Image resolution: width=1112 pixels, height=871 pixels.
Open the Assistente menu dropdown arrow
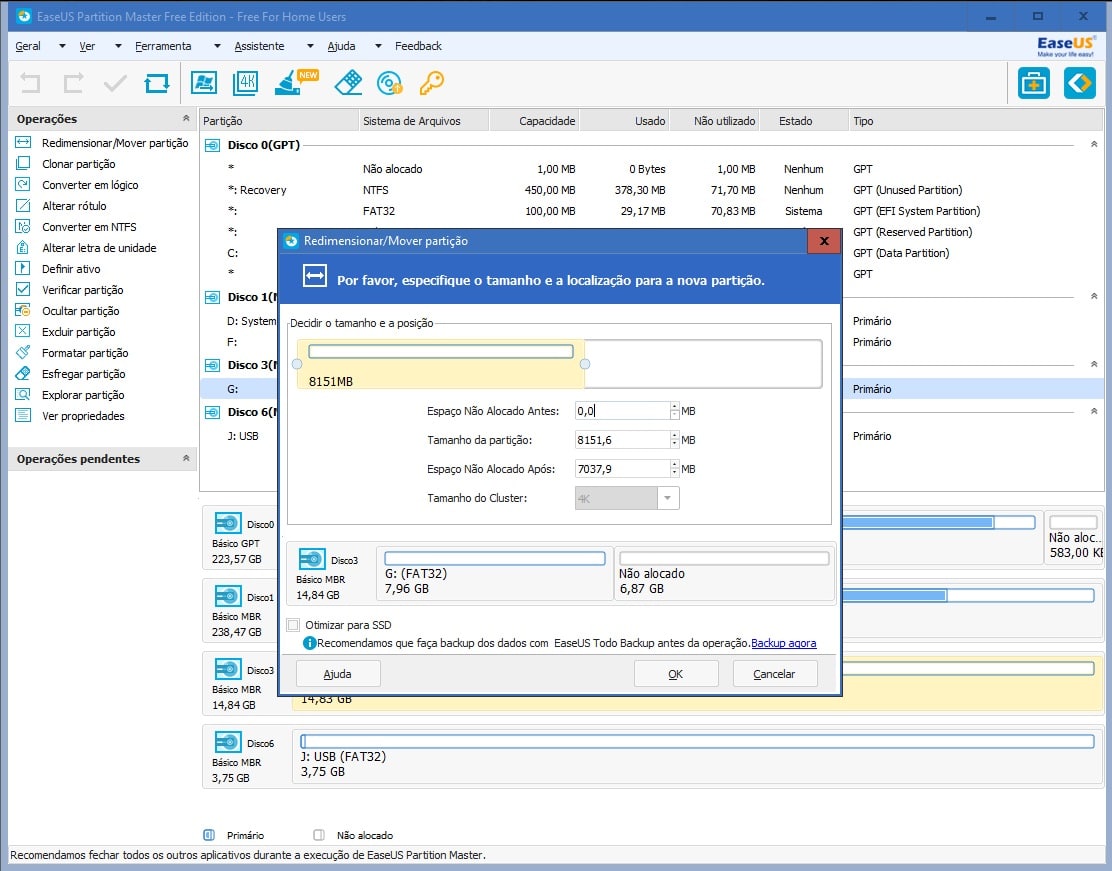pyautogui.click(x=310, y=46)
